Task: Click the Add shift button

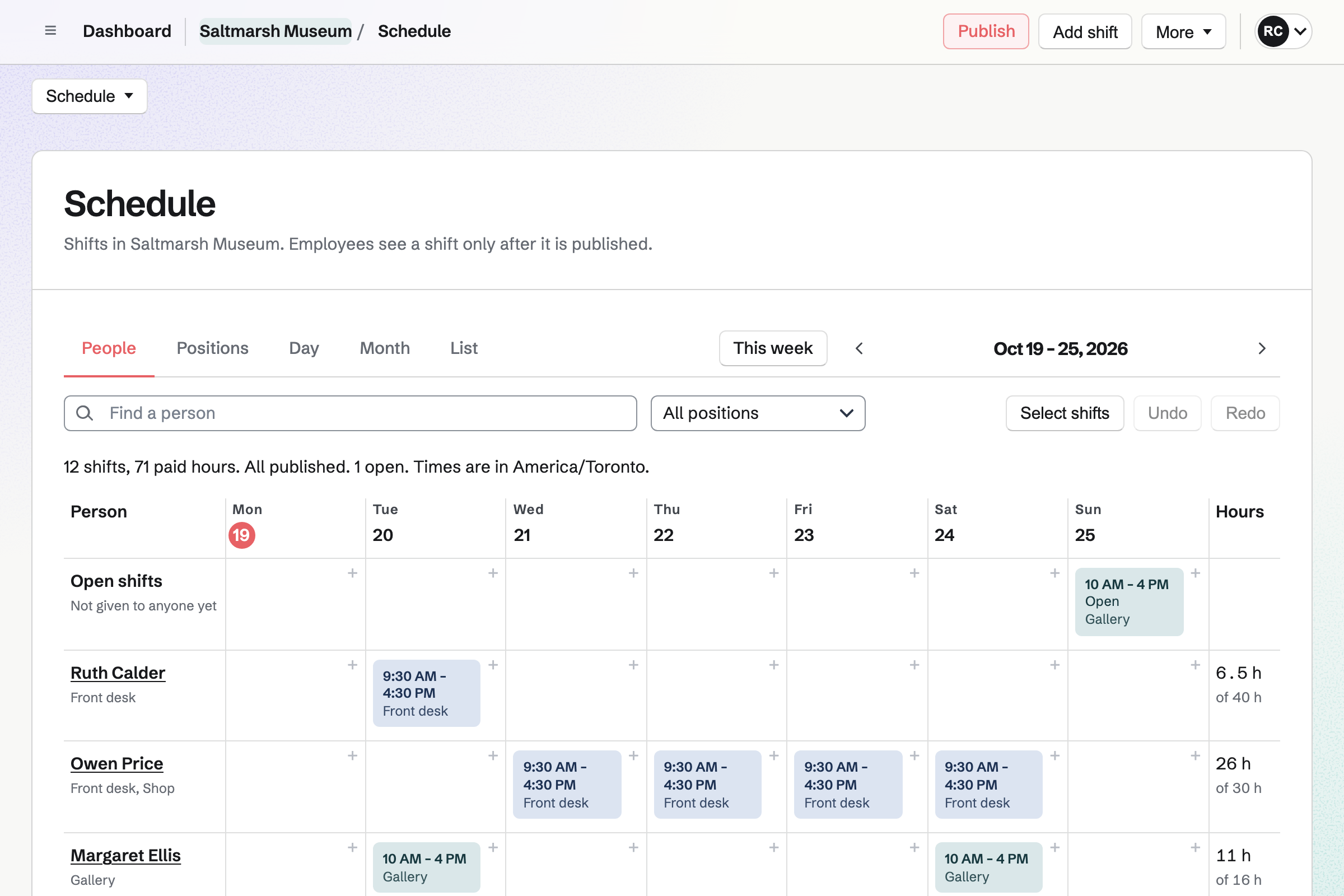Action: point(1085,31)
